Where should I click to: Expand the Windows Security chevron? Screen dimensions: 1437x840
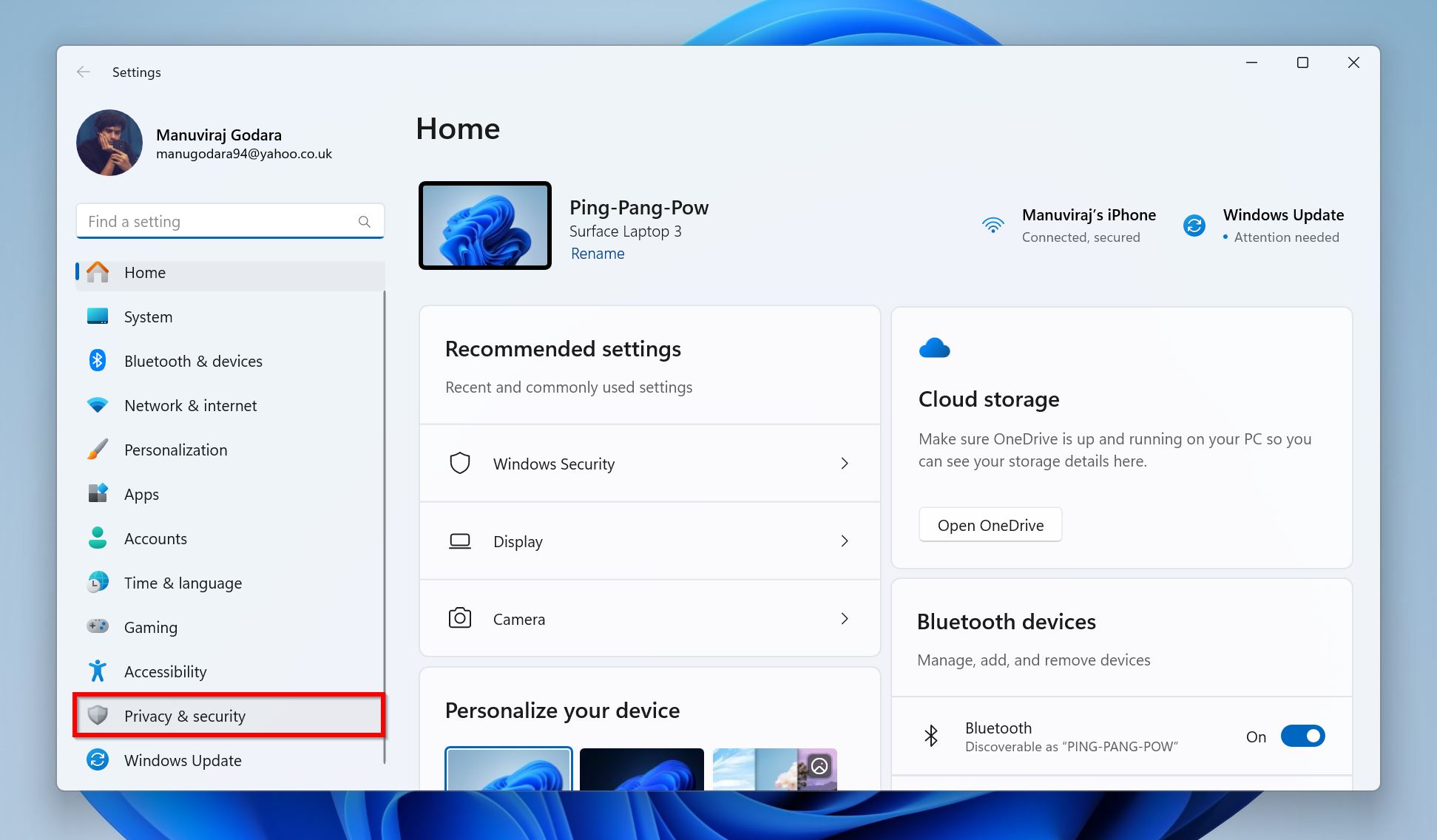(x=845, y=463)
